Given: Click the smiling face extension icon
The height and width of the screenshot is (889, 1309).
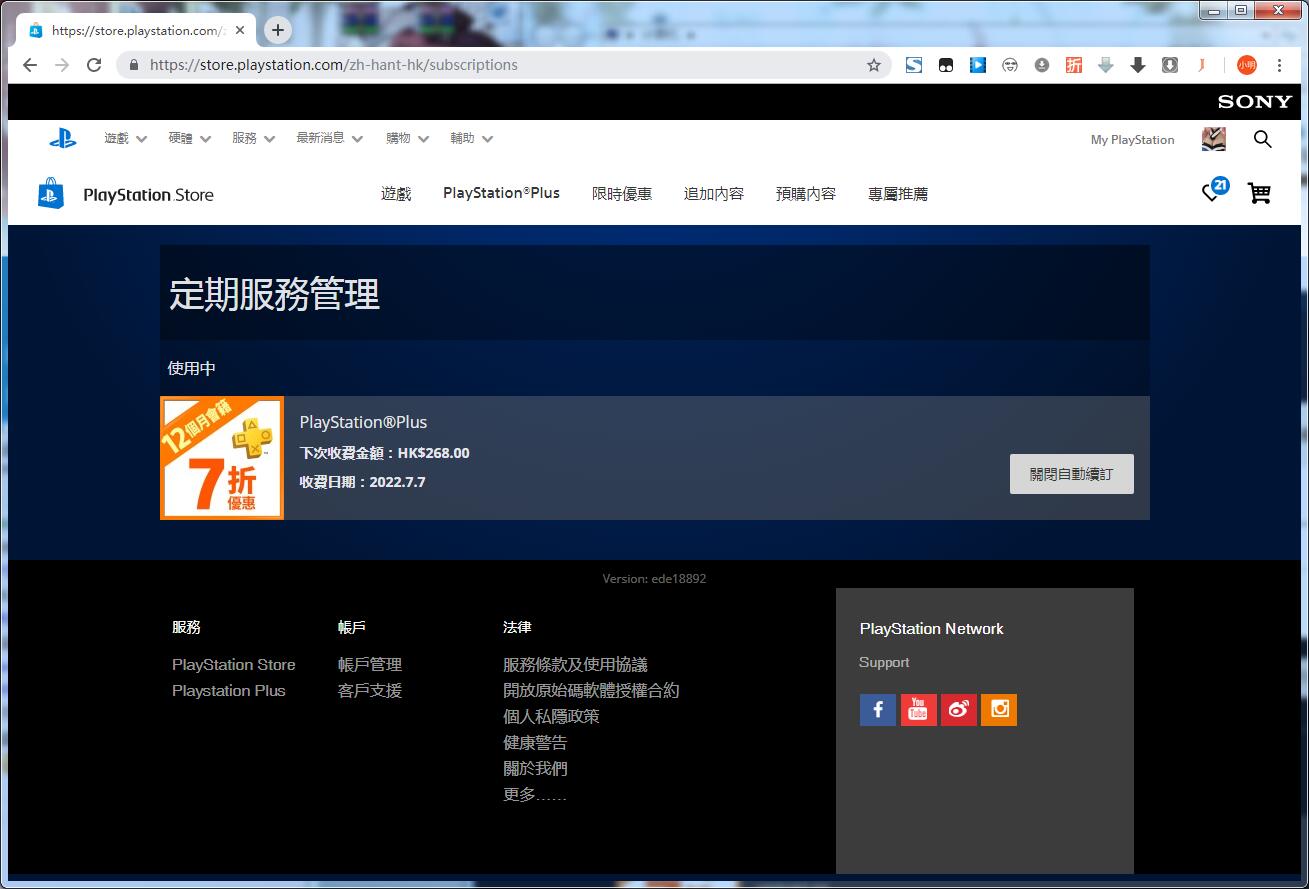Looking at the screenshot, I should (x=1010, y=65).
